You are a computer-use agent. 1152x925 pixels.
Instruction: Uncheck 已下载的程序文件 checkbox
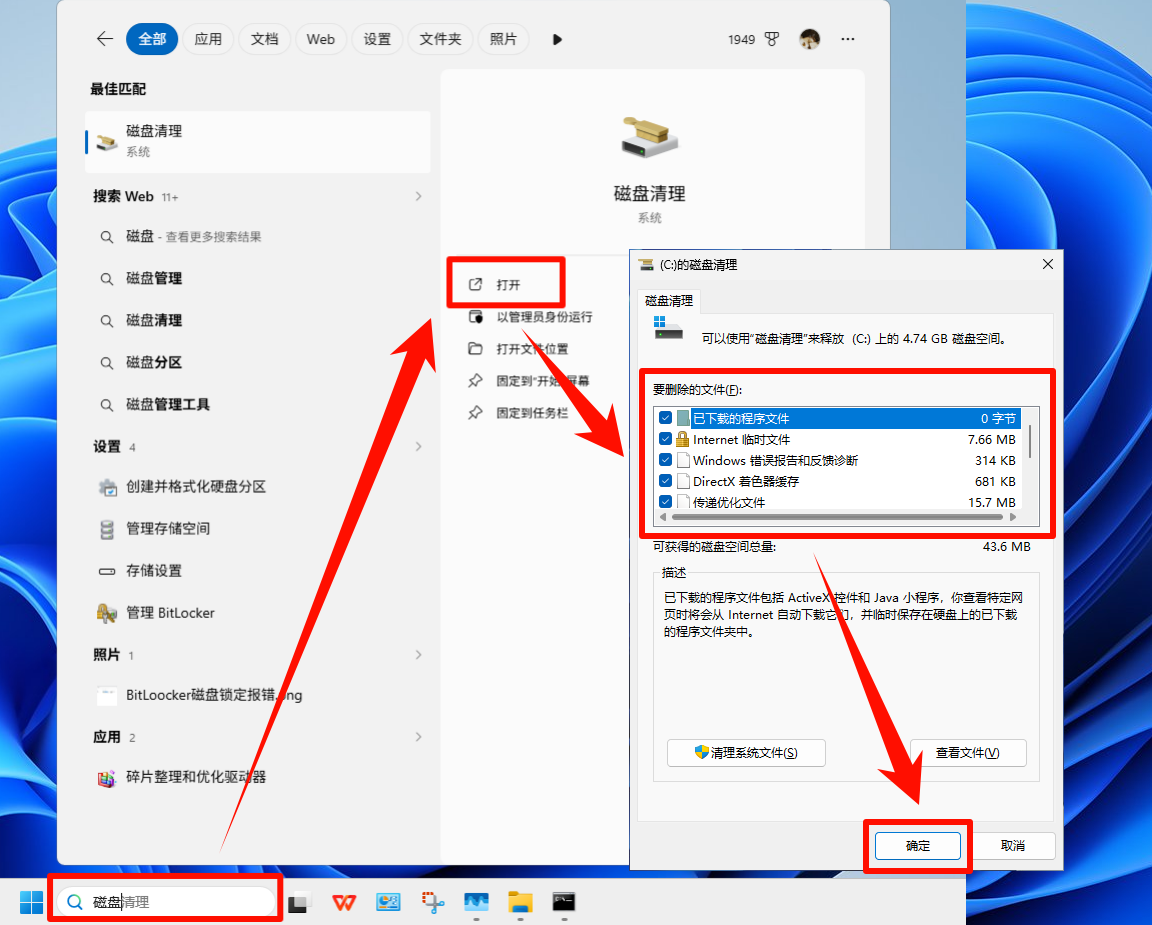tap(666, 418)
